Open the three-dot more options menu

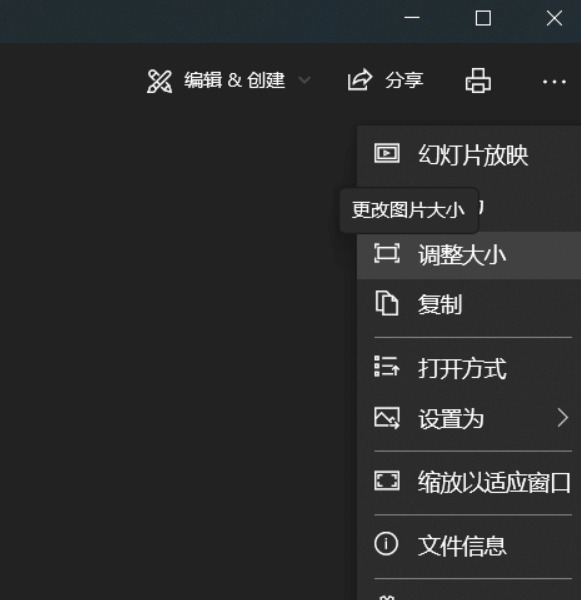[x=554, y=82]
